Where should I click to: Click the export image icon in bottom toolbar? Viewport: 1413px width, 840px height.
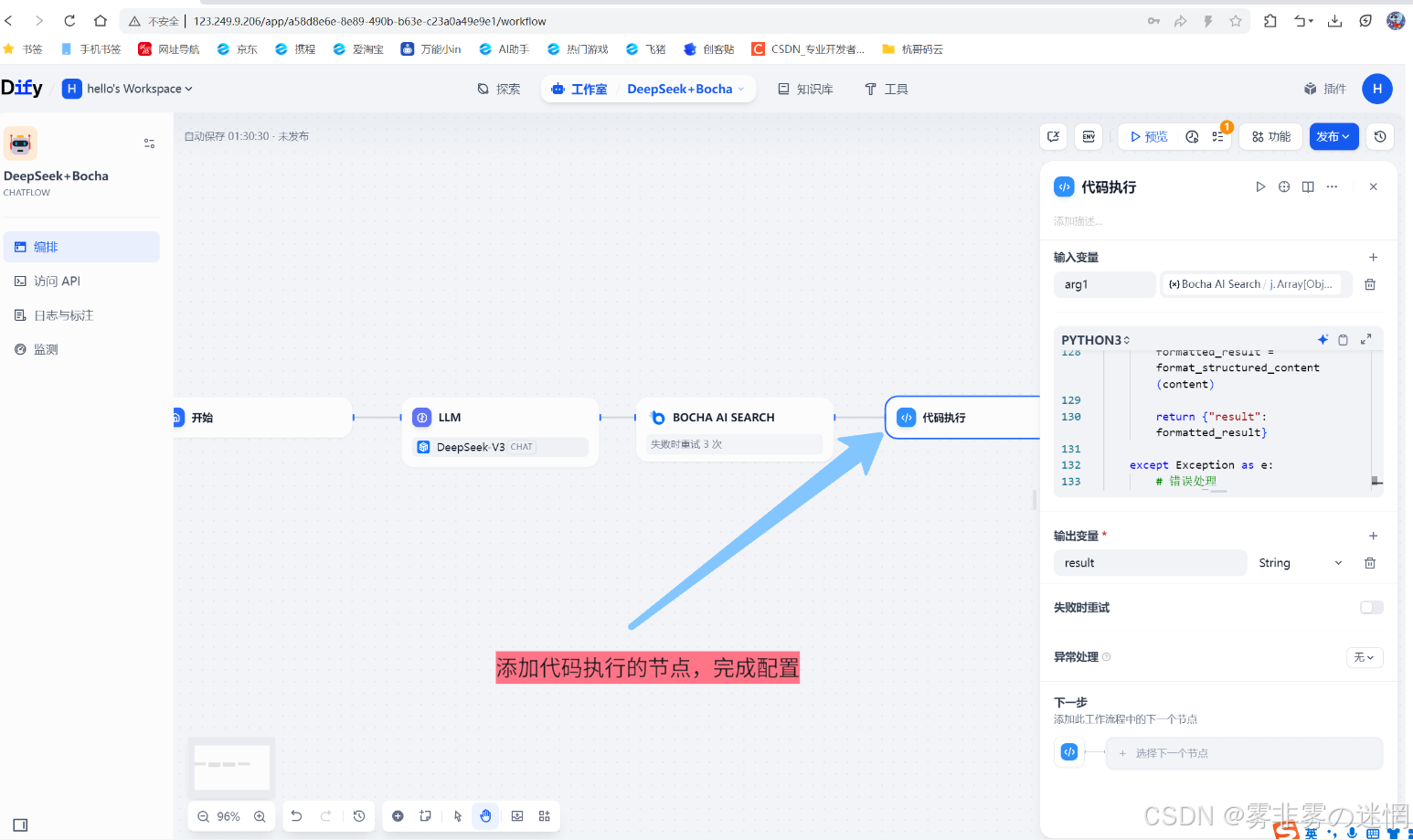tap(517, 816)
